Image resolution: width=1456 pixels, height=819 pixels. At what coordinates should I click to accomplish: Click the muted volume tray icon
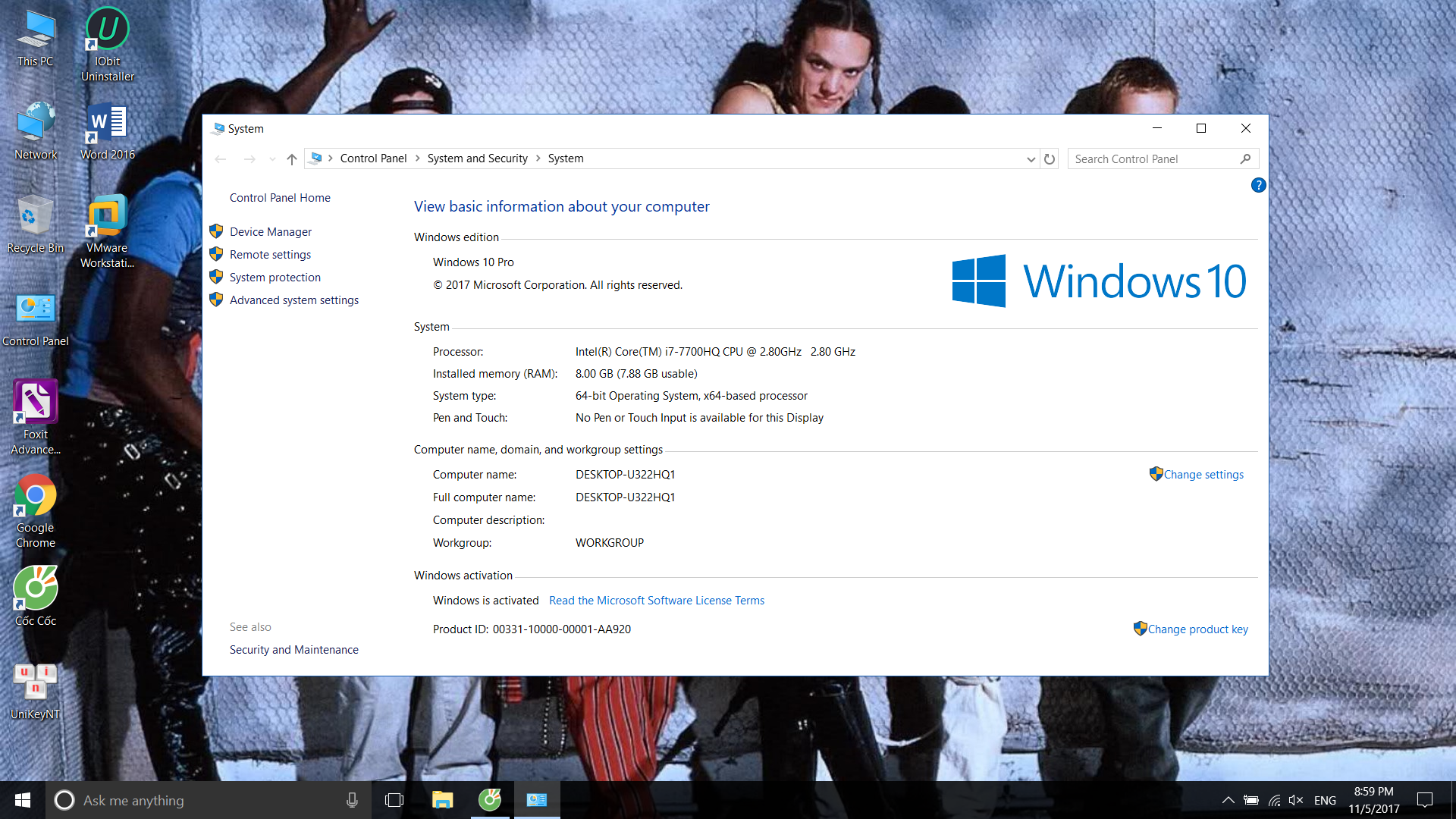(1296, 800)
